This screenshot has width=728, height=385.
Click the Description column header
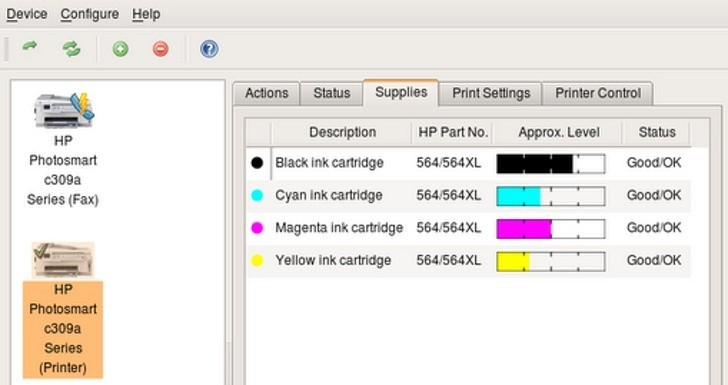(342, 132)
